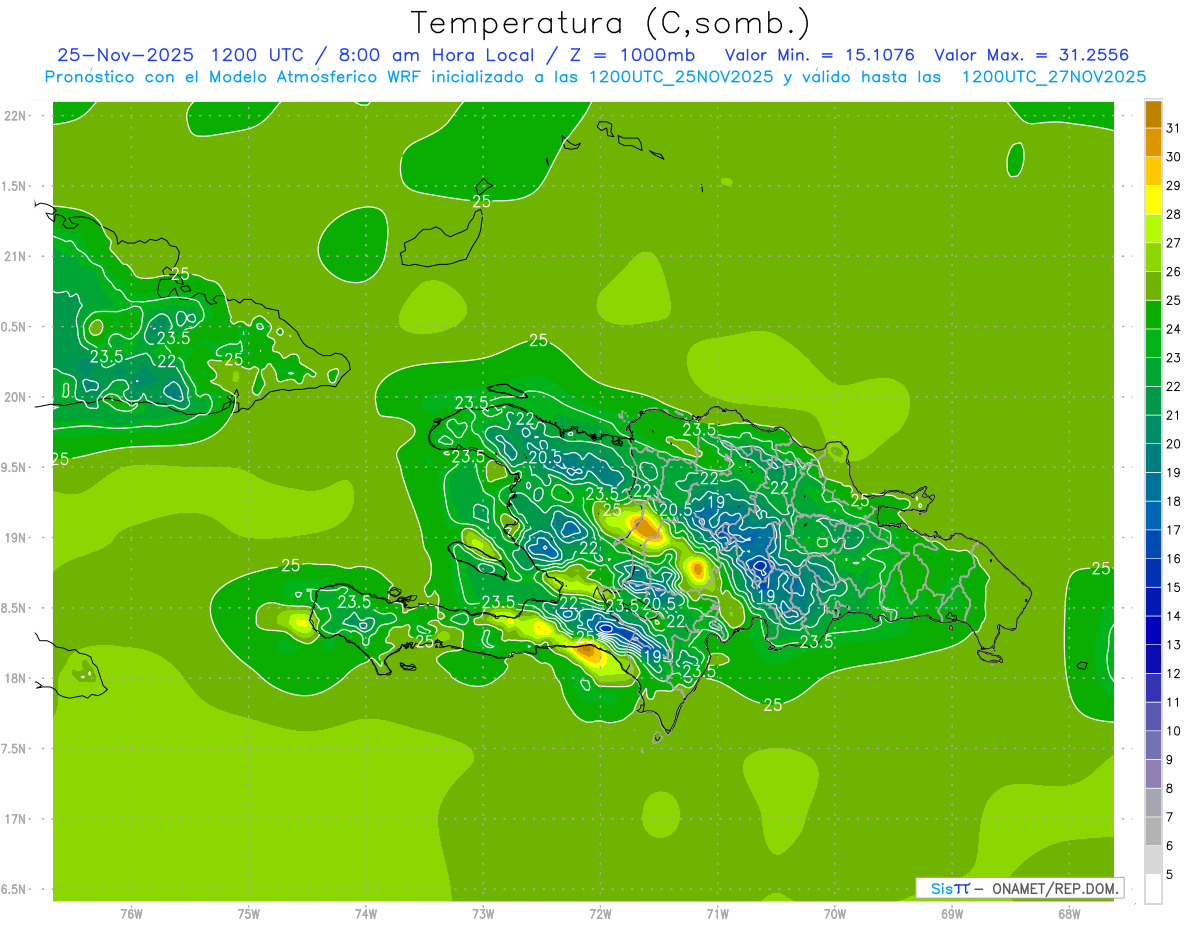Click the 73W longitude axis label
The width and height of the screenshot is (1200, 927).
tap(483, 913)
